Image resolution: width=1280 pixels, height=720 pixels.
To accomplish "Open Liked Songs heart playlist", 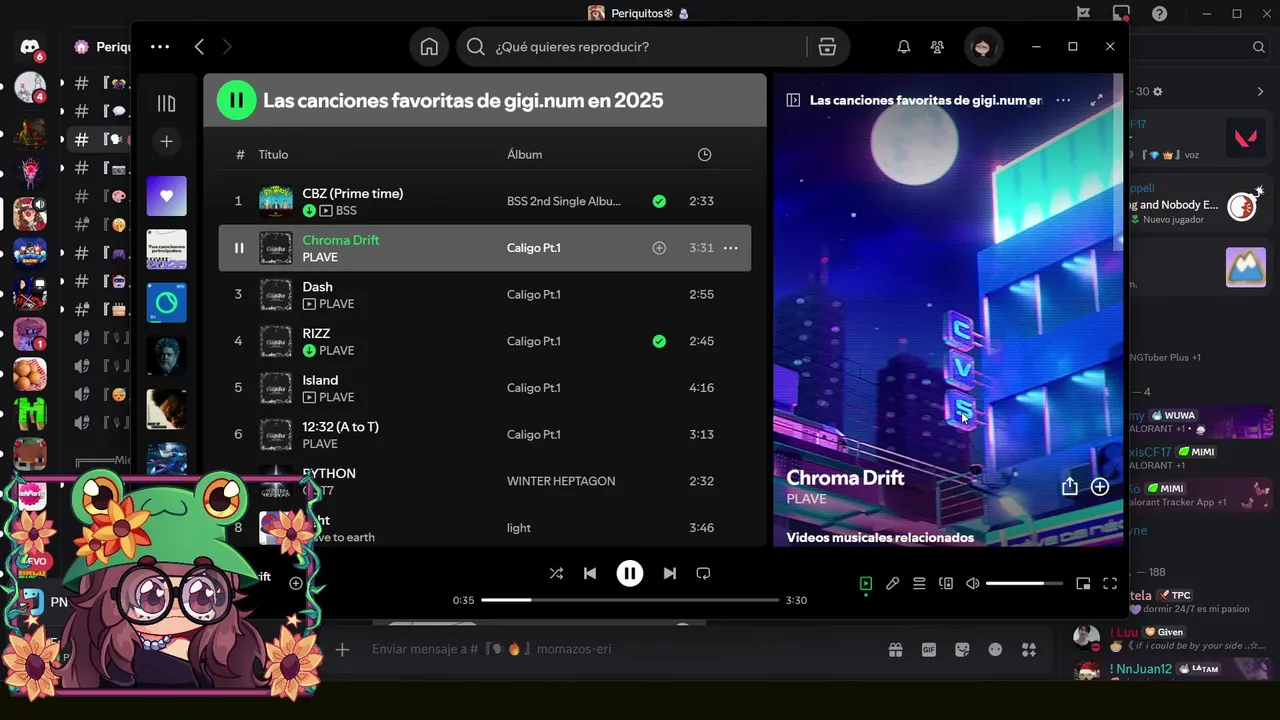I will click(x=166, y=196).
